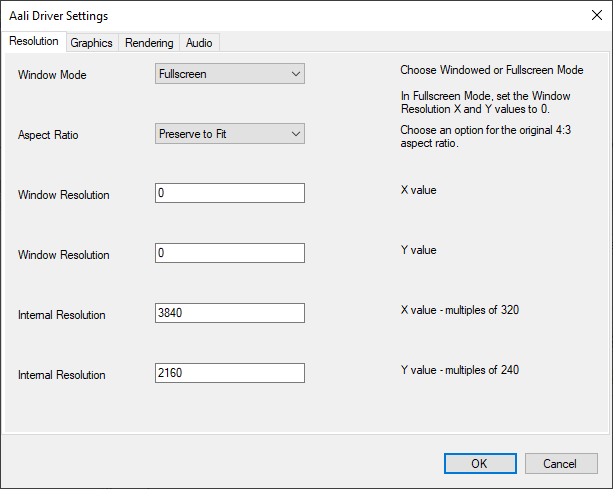
Task: Switch to the Graphics tab
Action: coord(91,43)
